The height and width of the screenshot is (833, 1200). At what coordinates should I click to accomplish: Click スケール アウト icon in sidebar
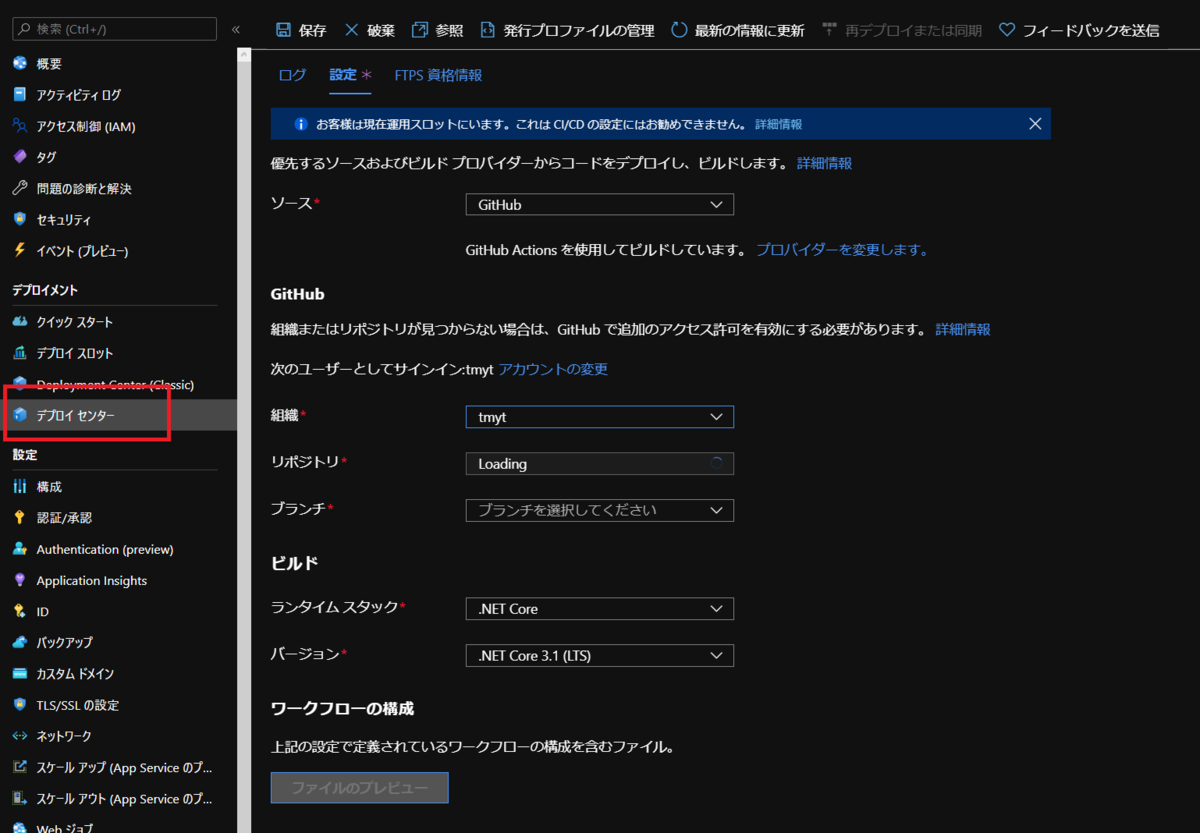(19, 799)
